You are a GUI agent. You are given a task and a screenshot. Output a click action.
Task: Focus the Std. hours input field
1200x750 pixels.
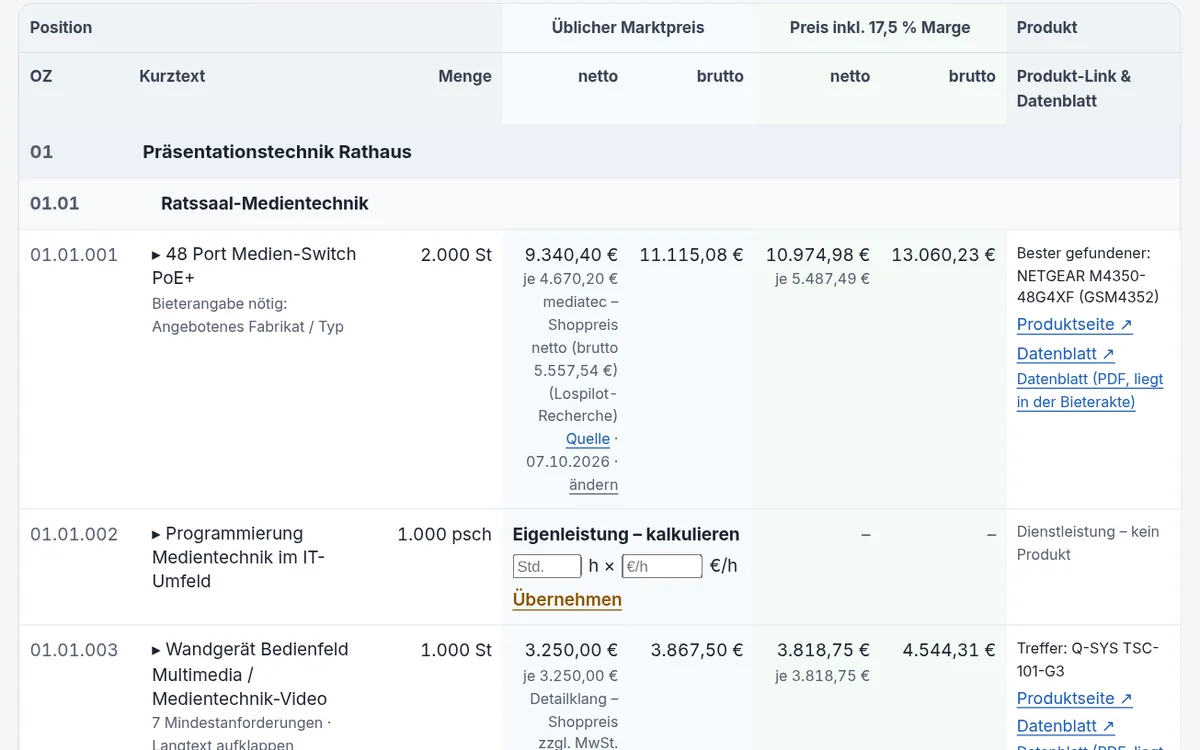(x=547, y=566)
